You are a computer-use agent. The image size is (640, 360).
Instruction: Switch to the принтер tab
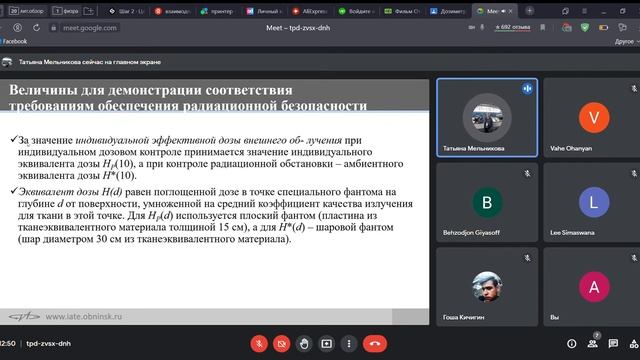[x=218, y=11]
